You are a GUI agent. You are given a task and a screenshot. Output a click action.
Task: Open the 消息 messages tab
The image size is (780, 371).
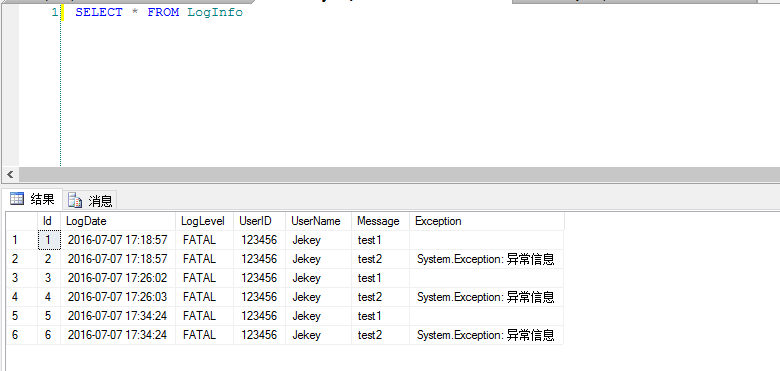click(90, 200)
